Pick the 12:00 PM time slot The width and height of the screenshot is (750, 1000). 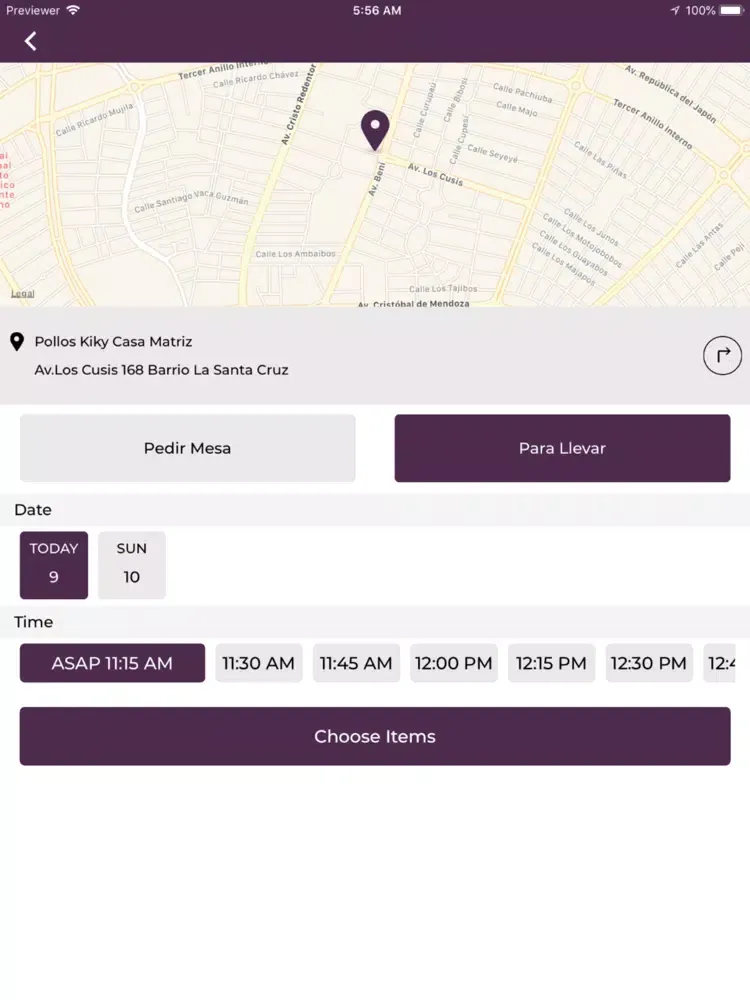tap(453, 663)
